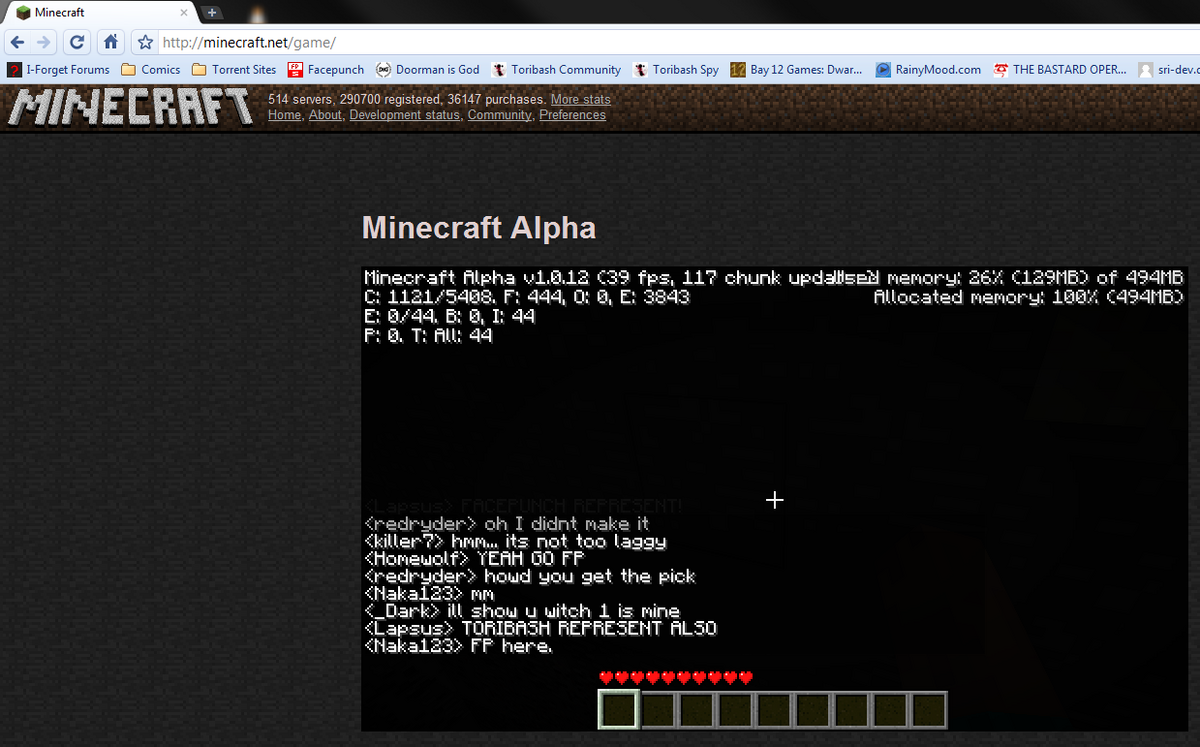Screen dimensions: 1200x747
Task: Open a new tab with plus button
Action: pos(211,12)
